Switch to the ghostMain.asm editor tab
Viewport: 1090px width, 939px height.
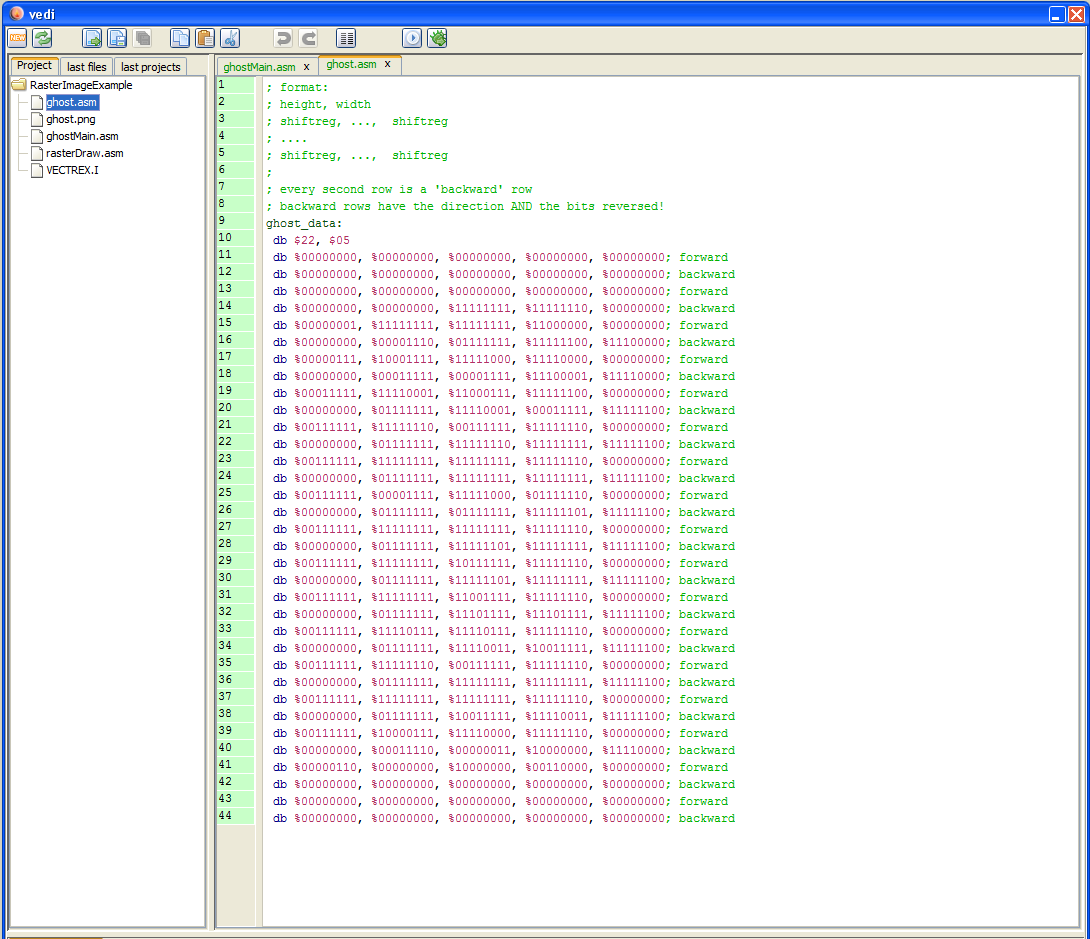point(259,67)
